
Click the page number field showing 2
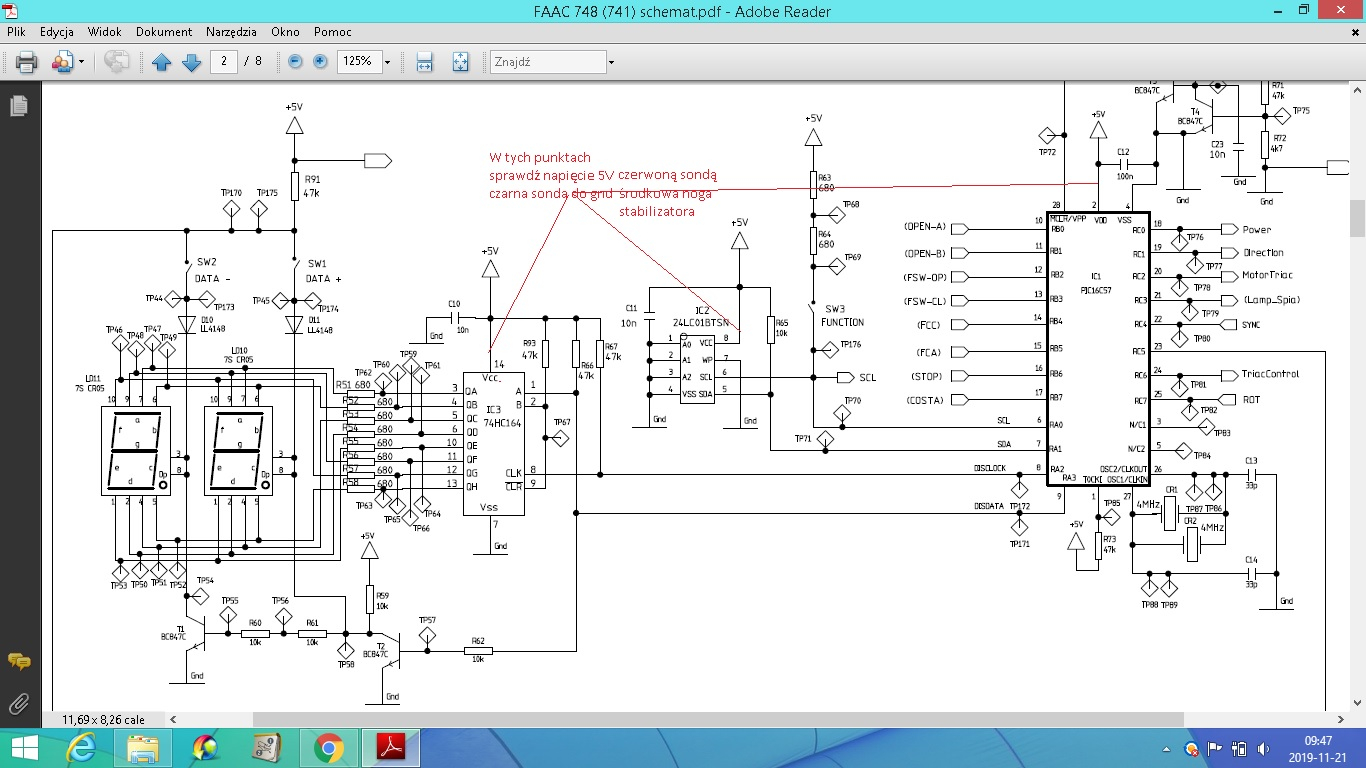[x=223, y=61]
